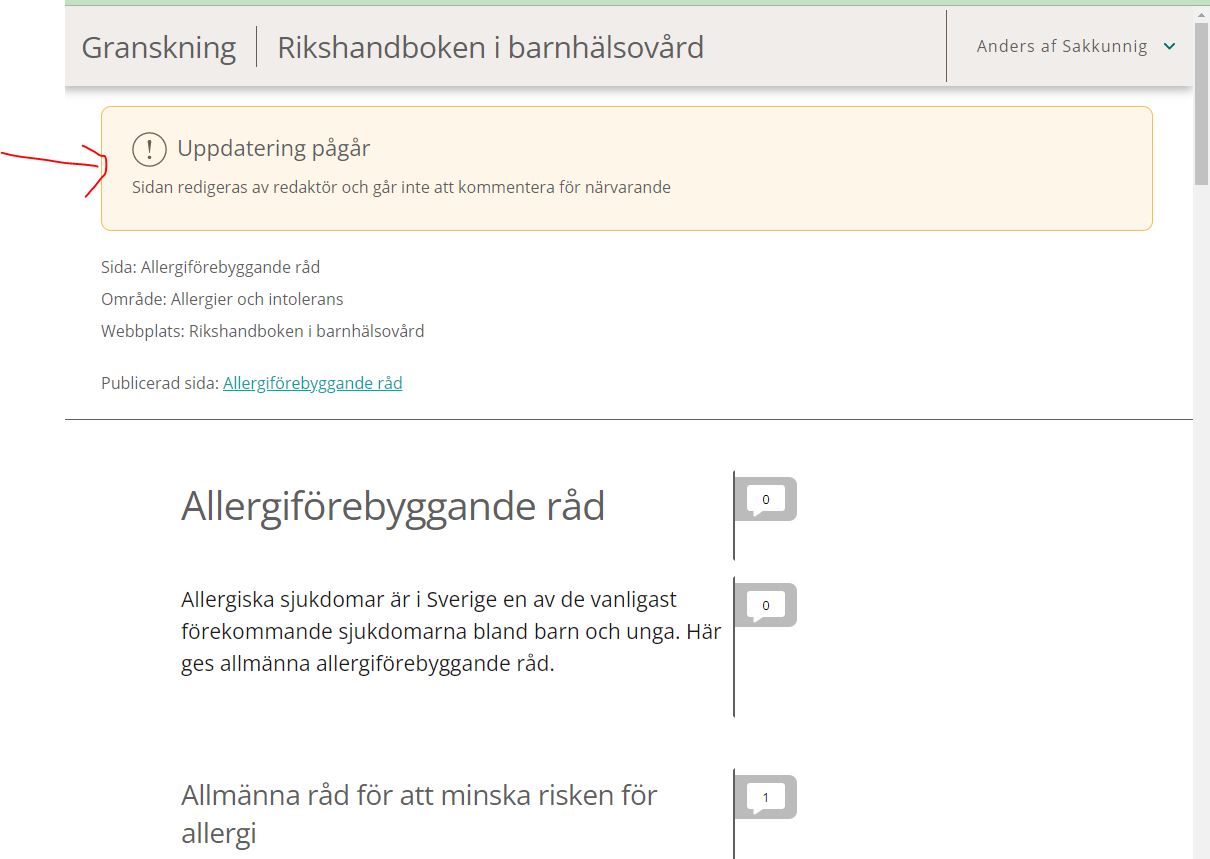Expand the Anders af Sakkunnig user menu chevron
Viewport: 1210px width, 859px height.
coord(1170,46)
